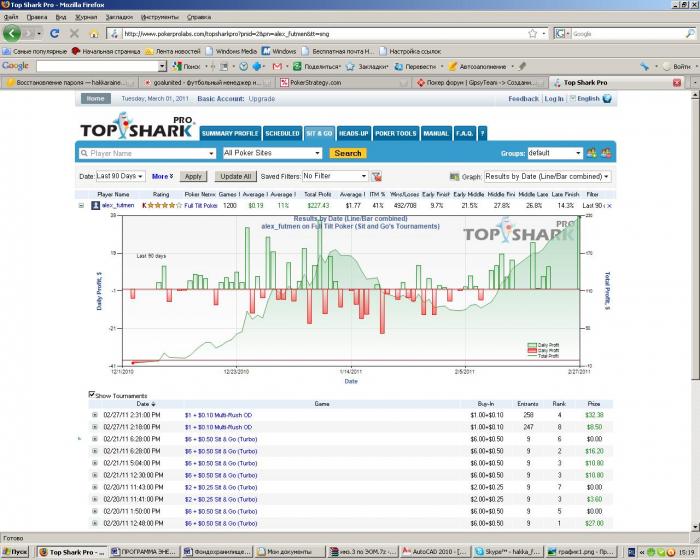The width and height of the screenshot is (700, 560).
Task: Click the first groups management icon
Action: pos(592,153)
